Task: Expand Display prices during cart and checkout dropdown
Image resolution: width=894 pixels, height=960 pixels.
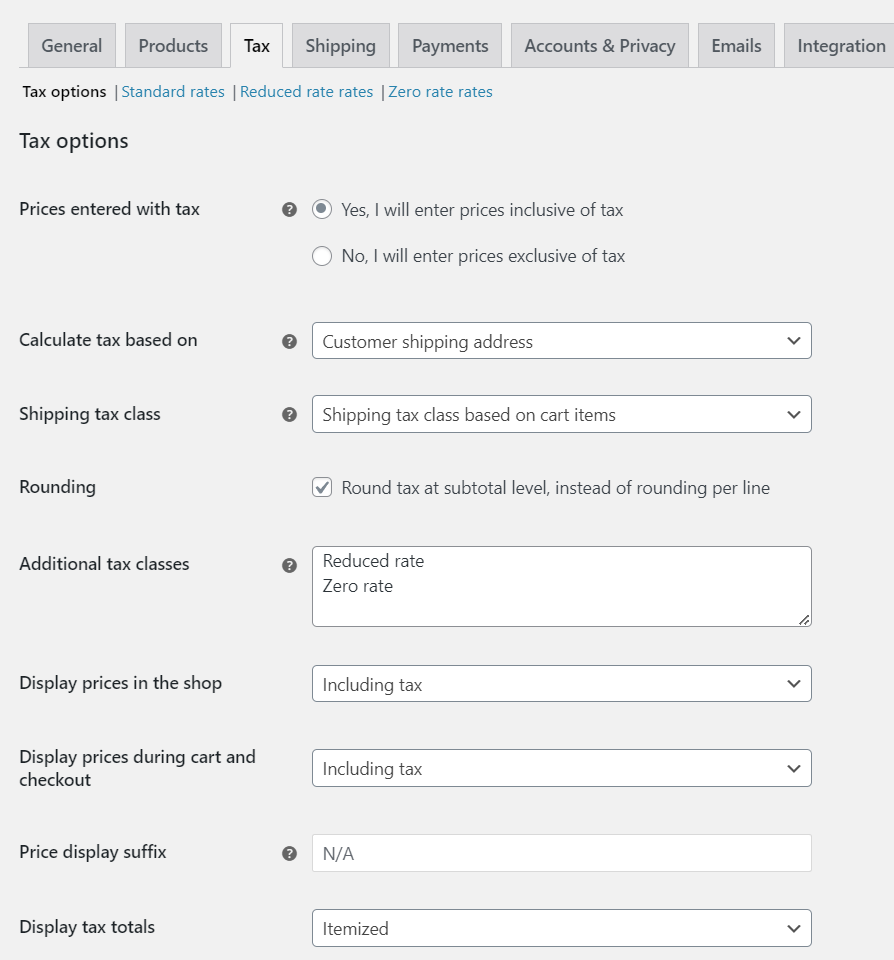Action: [561, 768]
